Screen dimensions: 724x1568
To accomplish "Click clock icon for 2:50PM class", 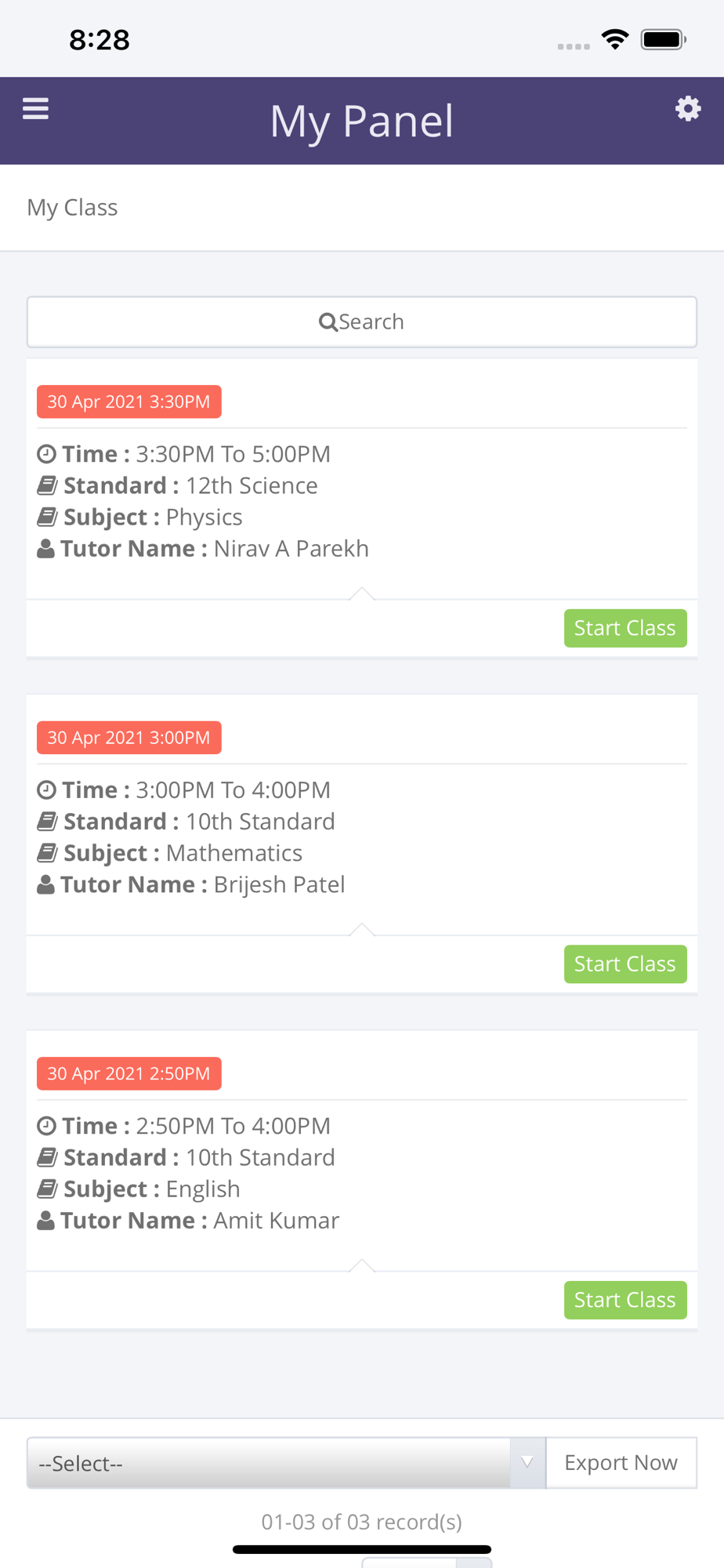I will pyautogui.click(x=47, y=1126).
